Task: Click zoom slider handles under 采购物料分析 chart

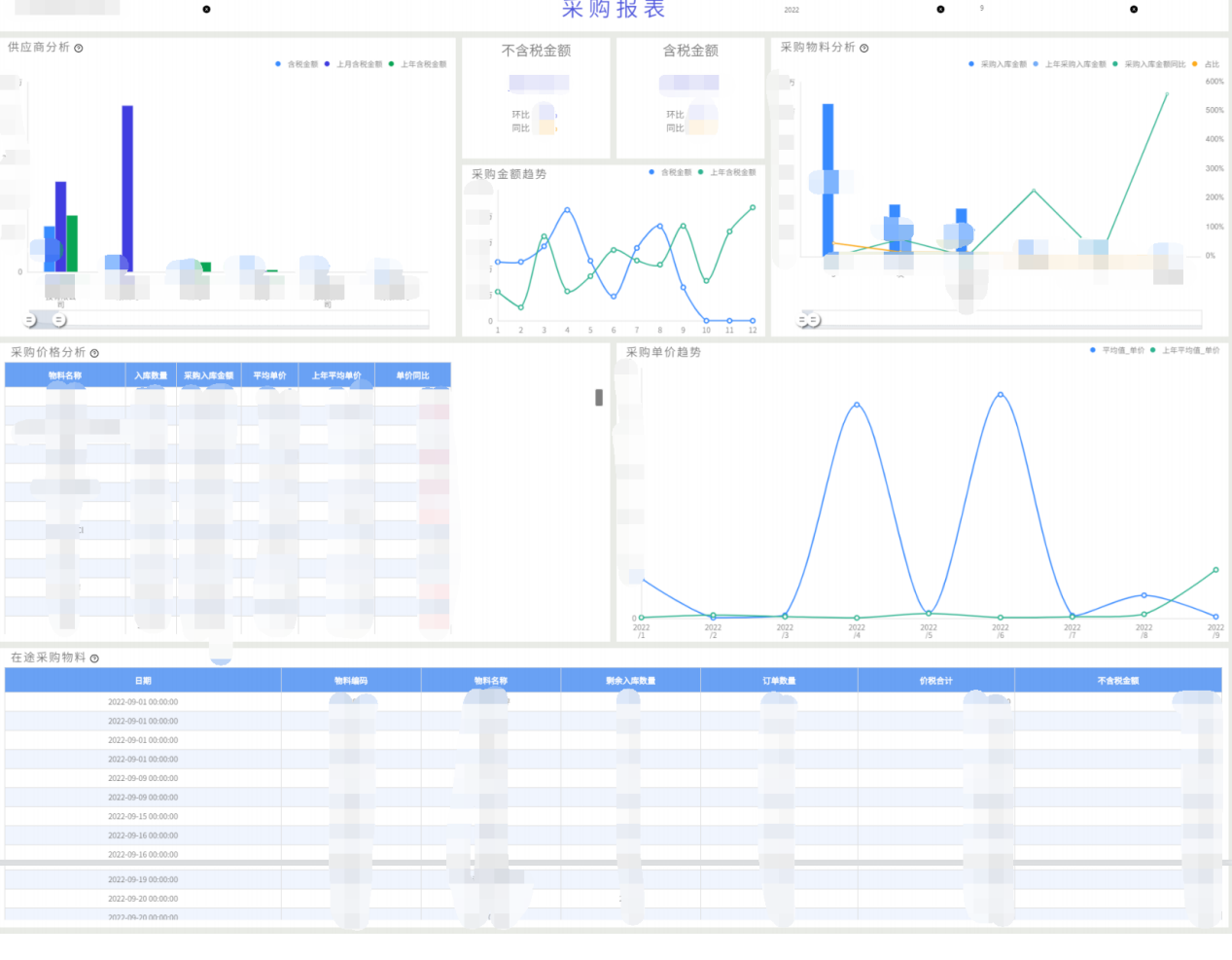Action: [809, 319]
